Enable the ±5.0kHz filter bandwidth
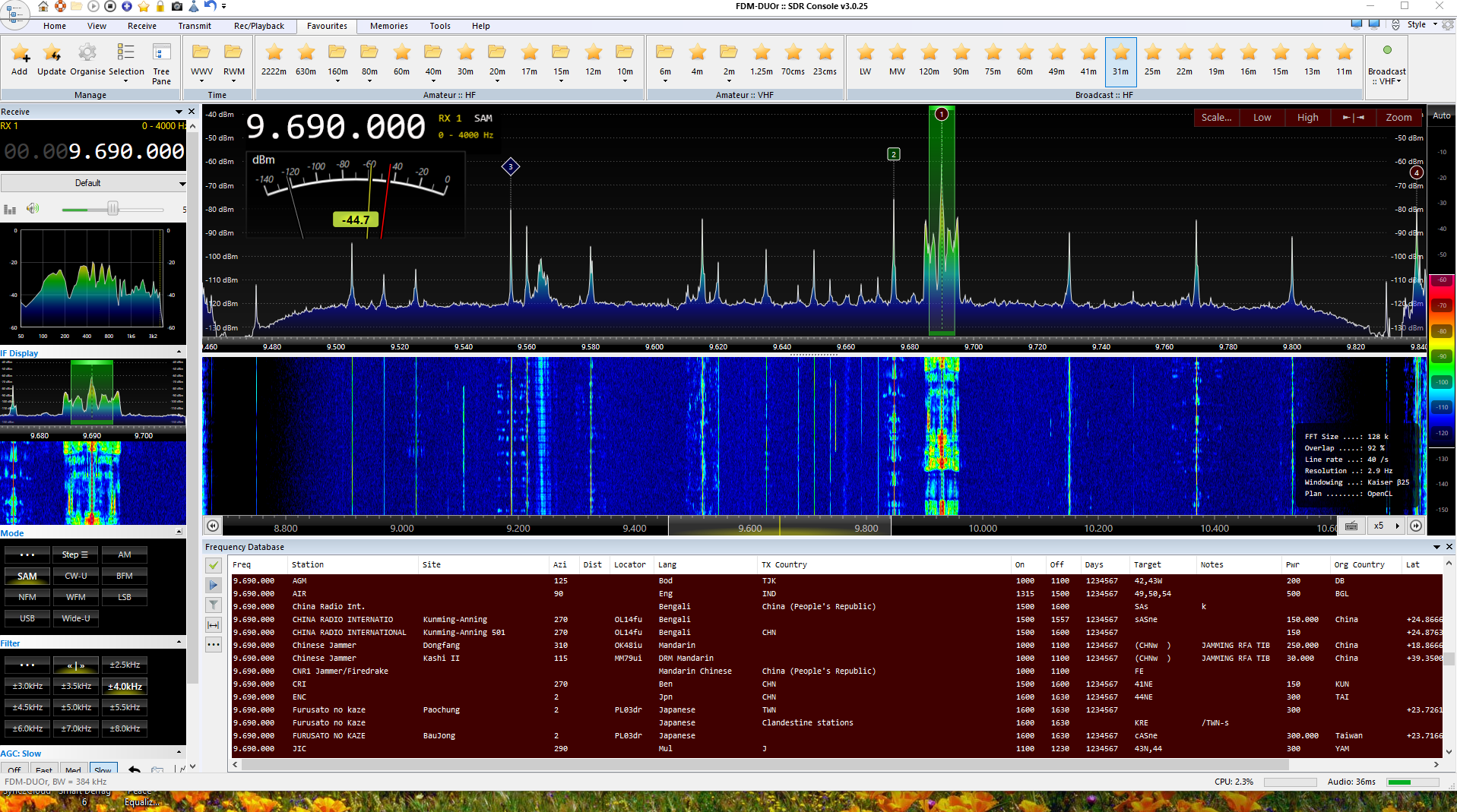The height and width of the screenshot is (812, 1457). pos(76,707)
